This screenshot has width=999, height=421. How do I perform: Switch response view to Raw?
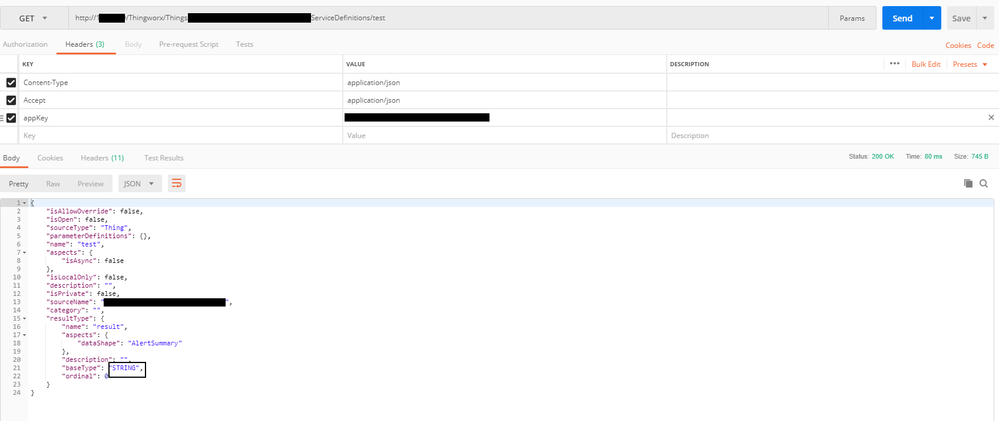(x=53, y=183)
